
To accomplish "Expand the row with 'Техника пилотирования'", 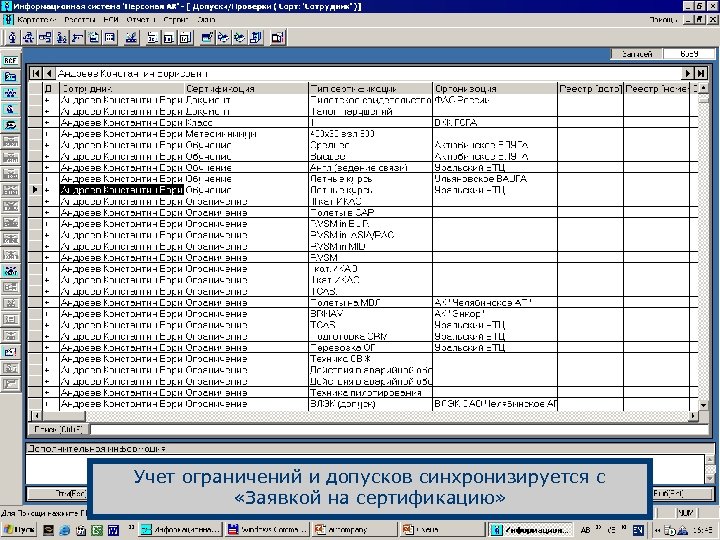I will (47, 393).
